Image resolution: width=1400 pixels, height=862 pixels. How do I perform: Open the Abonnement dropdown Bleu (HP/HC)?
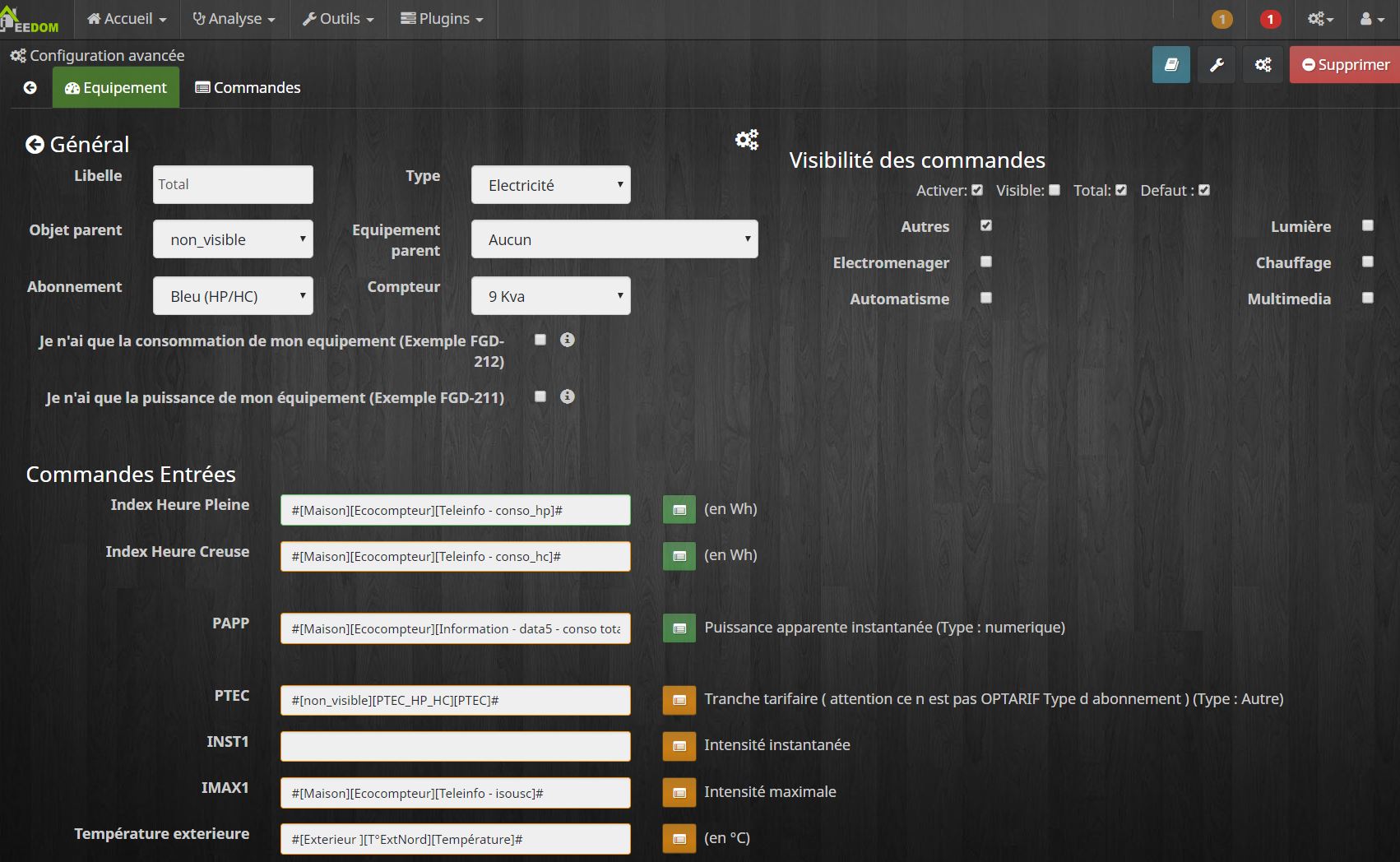(233, 296)
